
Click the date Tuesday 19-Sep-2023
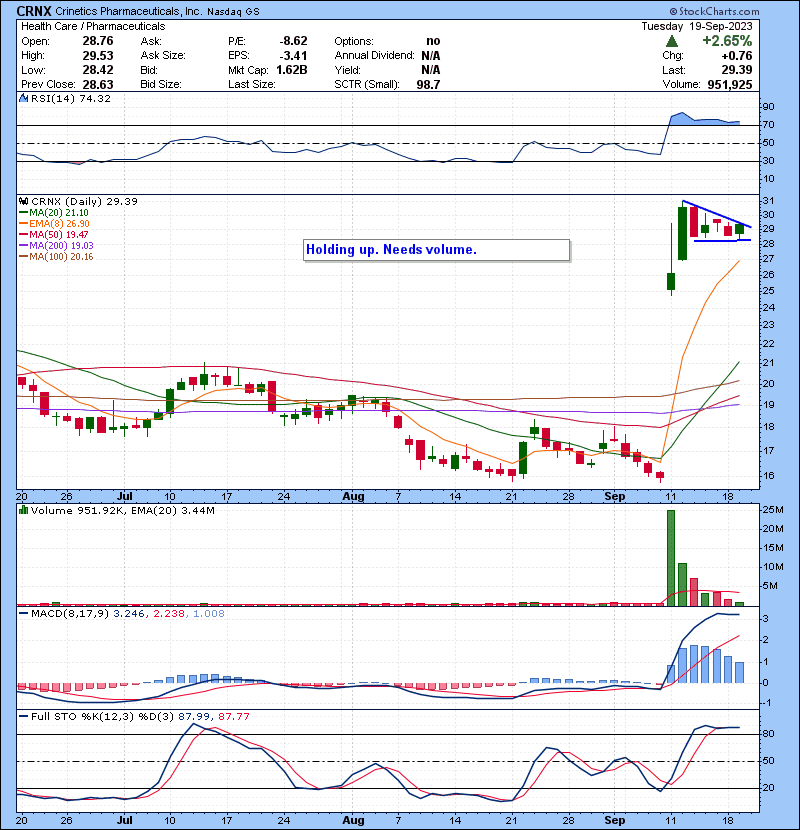[697, 26]
